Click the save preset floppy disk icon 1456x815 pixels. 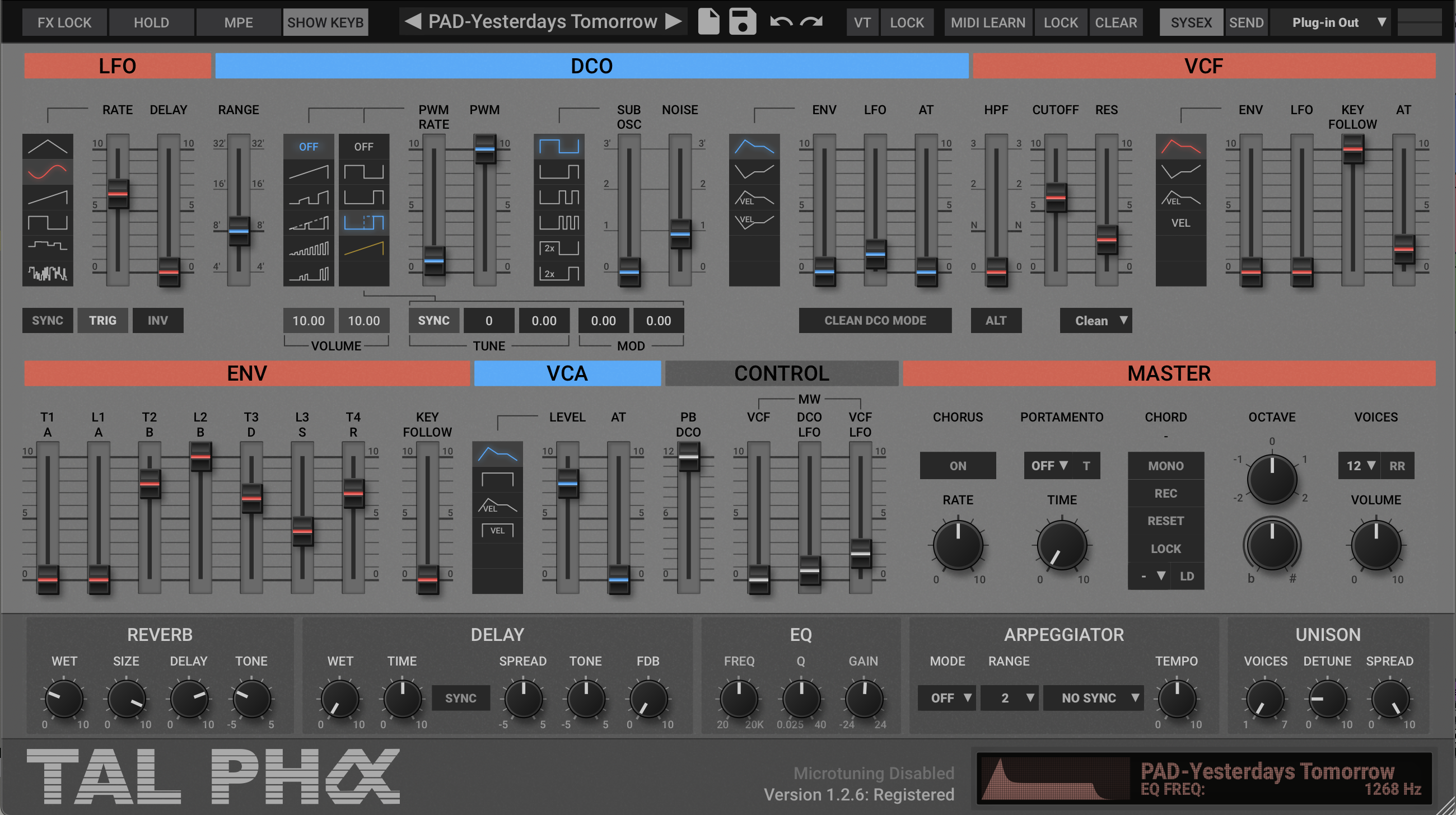[742, 22]
